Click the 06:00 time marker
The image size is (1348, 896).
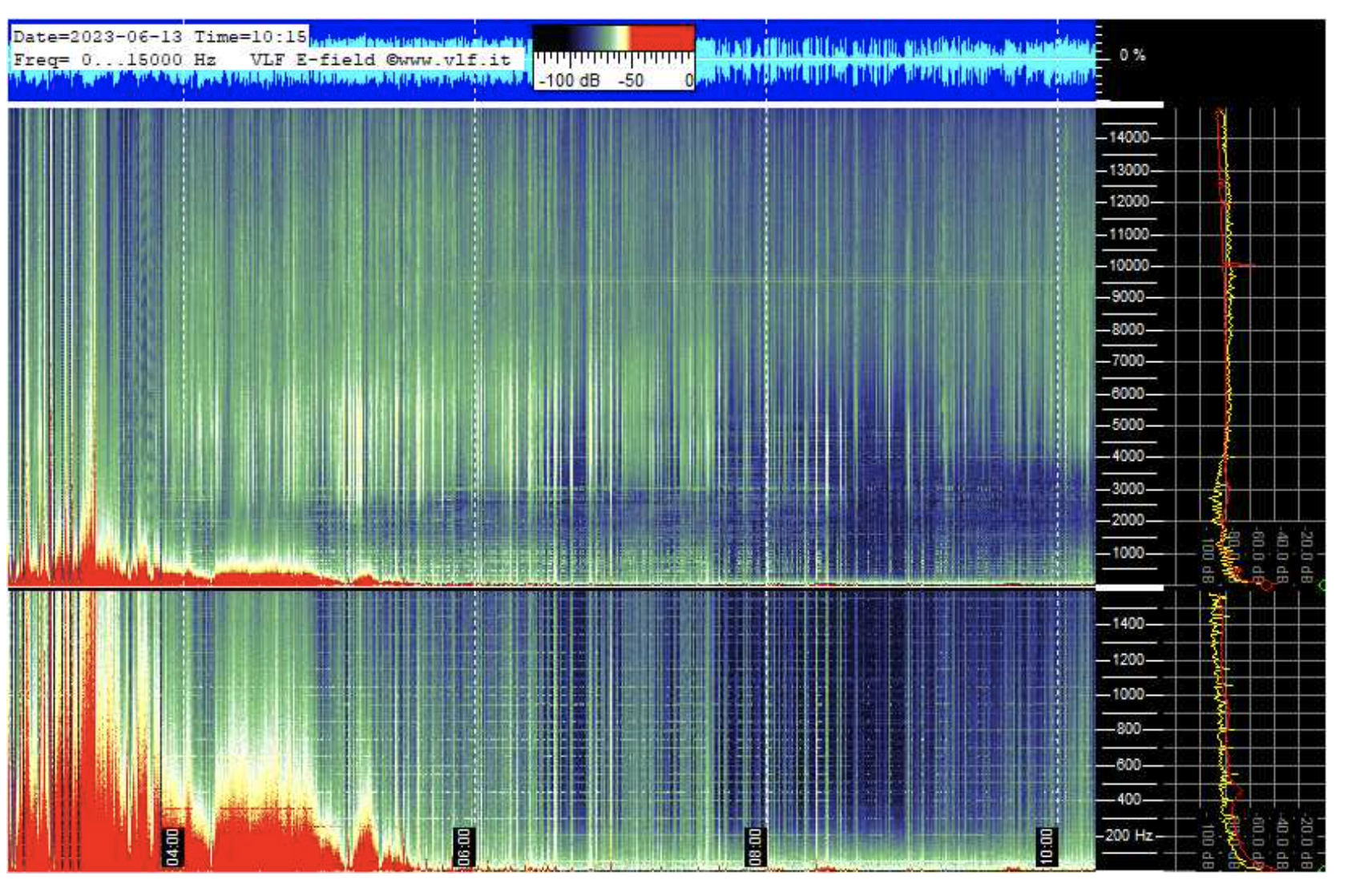(463, 847)
